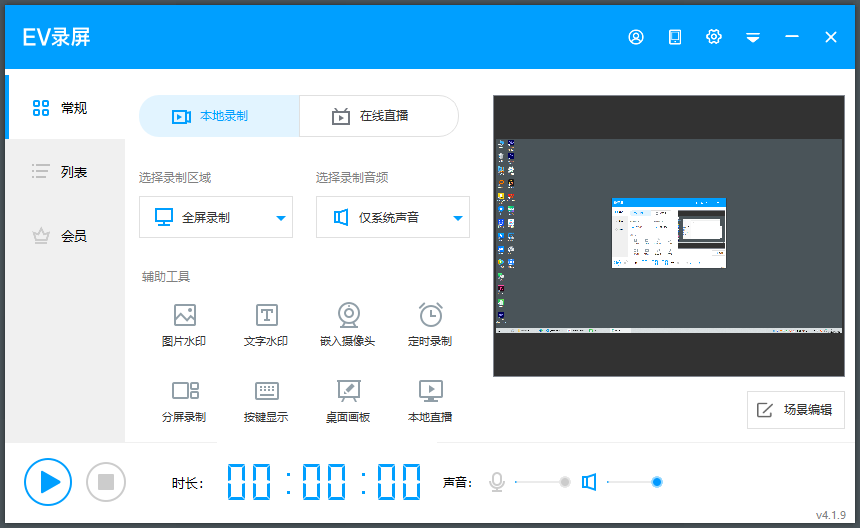Minimize the EV录屏 window

[x=791, y=37]
